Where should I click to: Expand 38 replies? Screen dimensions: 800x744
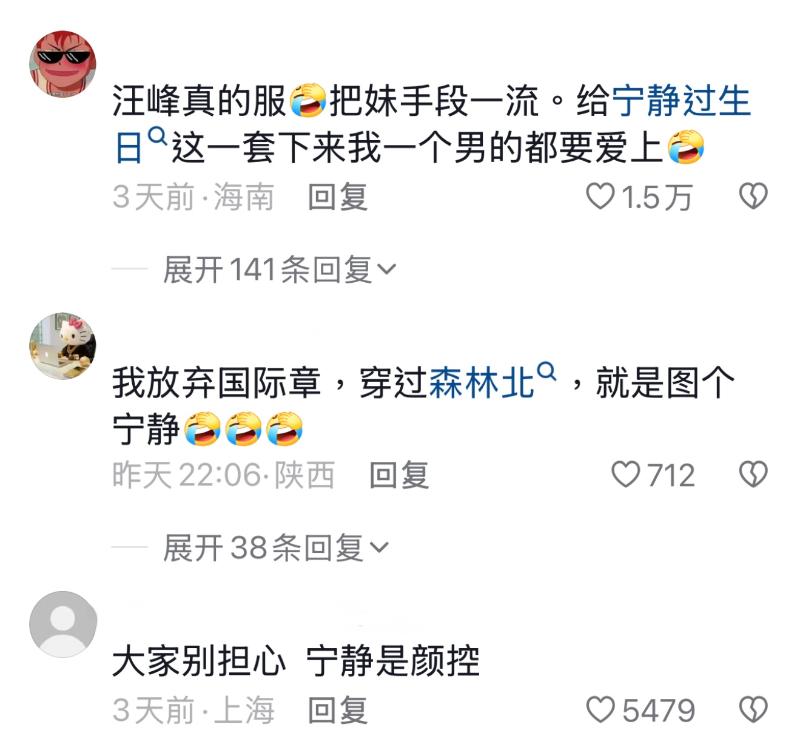point(276,547)
